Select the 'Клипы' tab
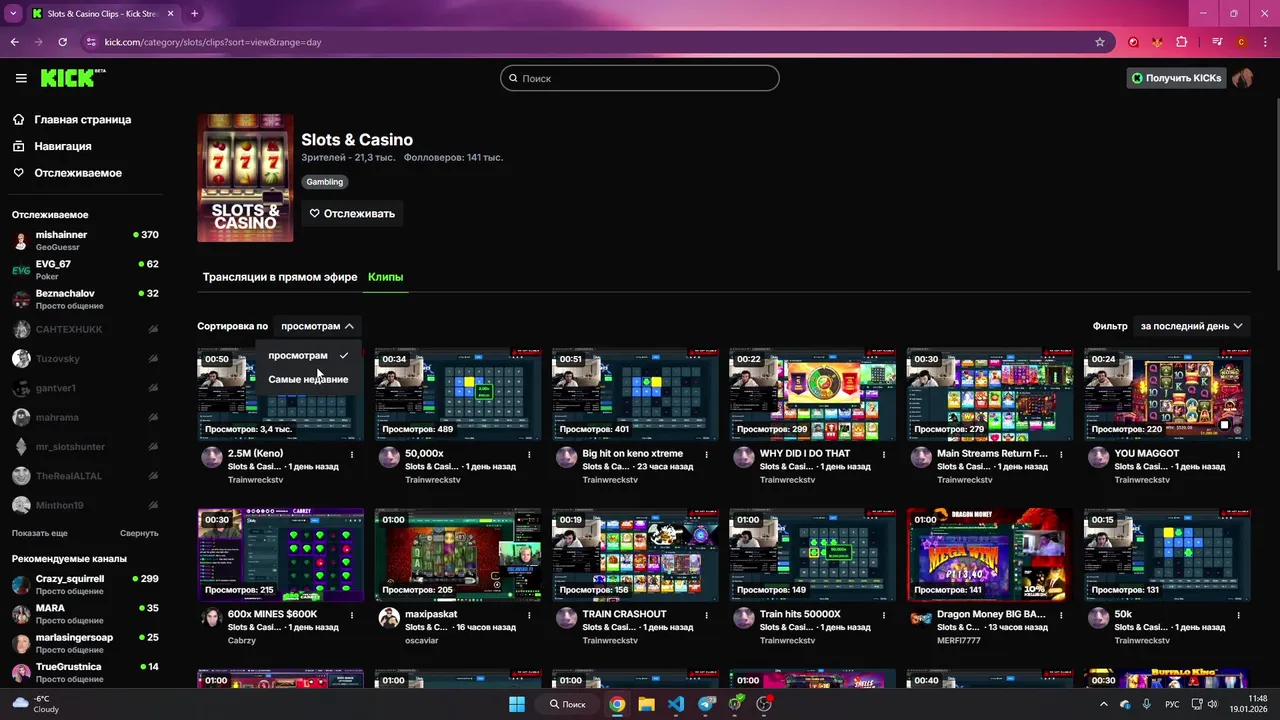The width and height of the screenshot is (1280, 720). [x=385, y=277]
